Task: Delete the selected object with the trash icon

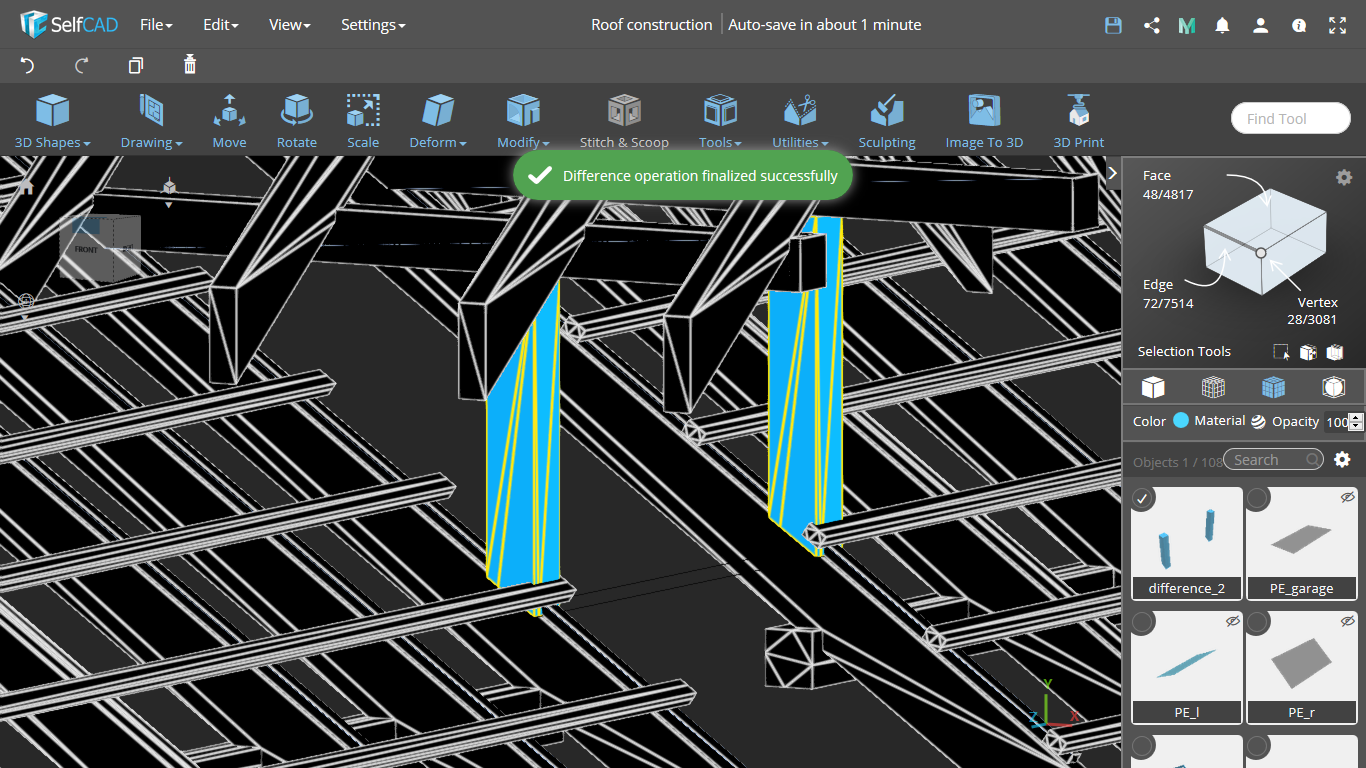Action: [190, 65]
